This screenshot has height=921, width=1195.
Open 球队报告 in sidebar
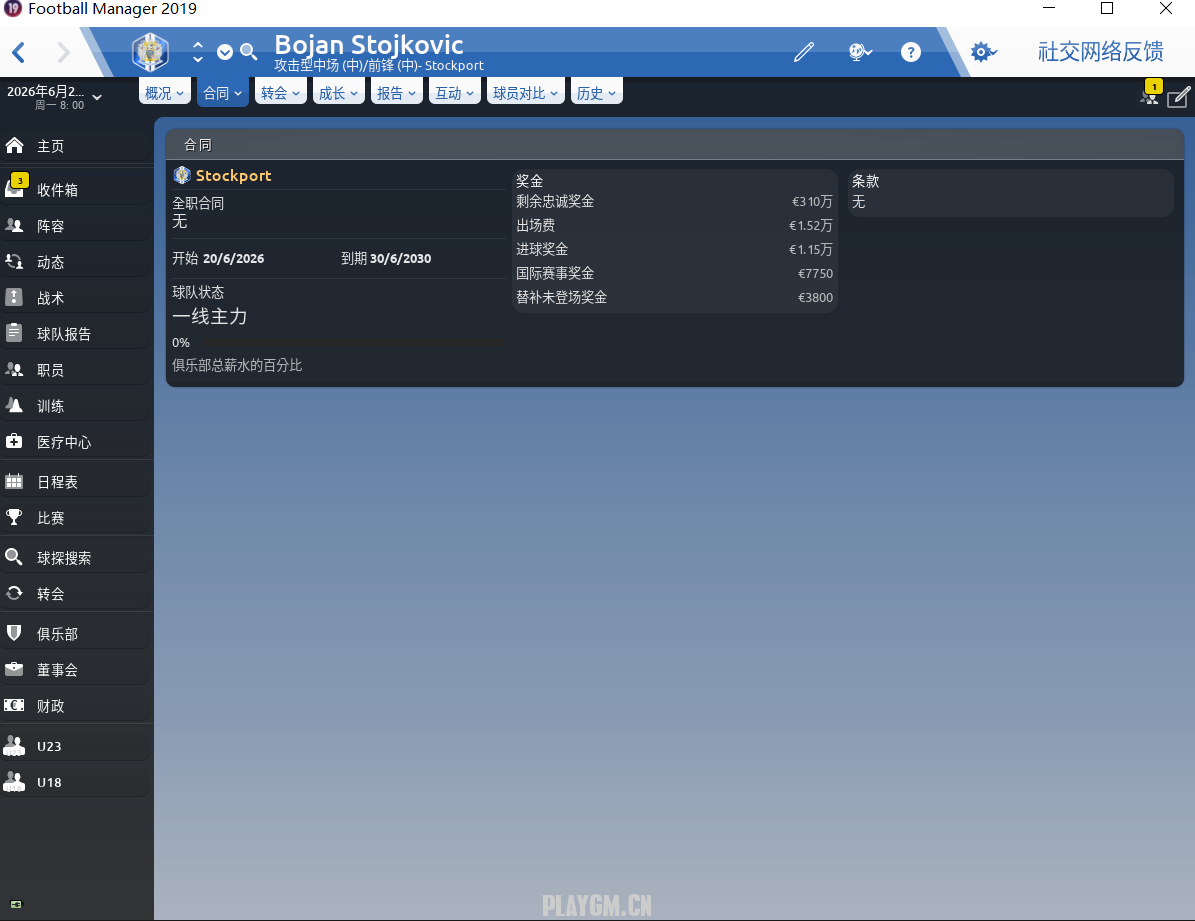pos(76,333)
